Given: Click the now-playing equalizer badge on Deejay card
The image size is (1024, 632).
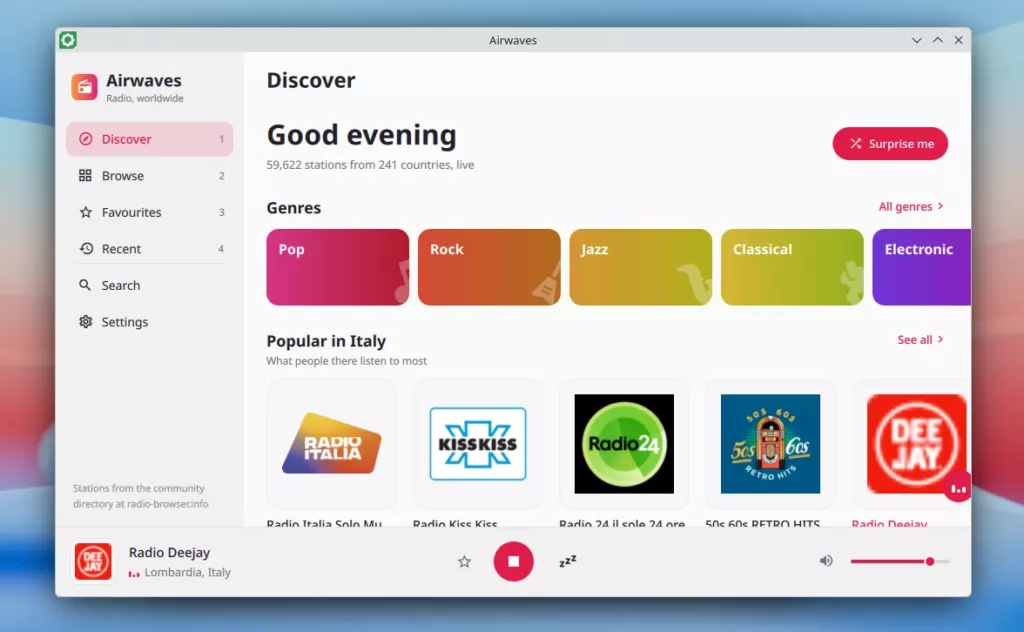Looking at the screenshot, I should point(957,488).
